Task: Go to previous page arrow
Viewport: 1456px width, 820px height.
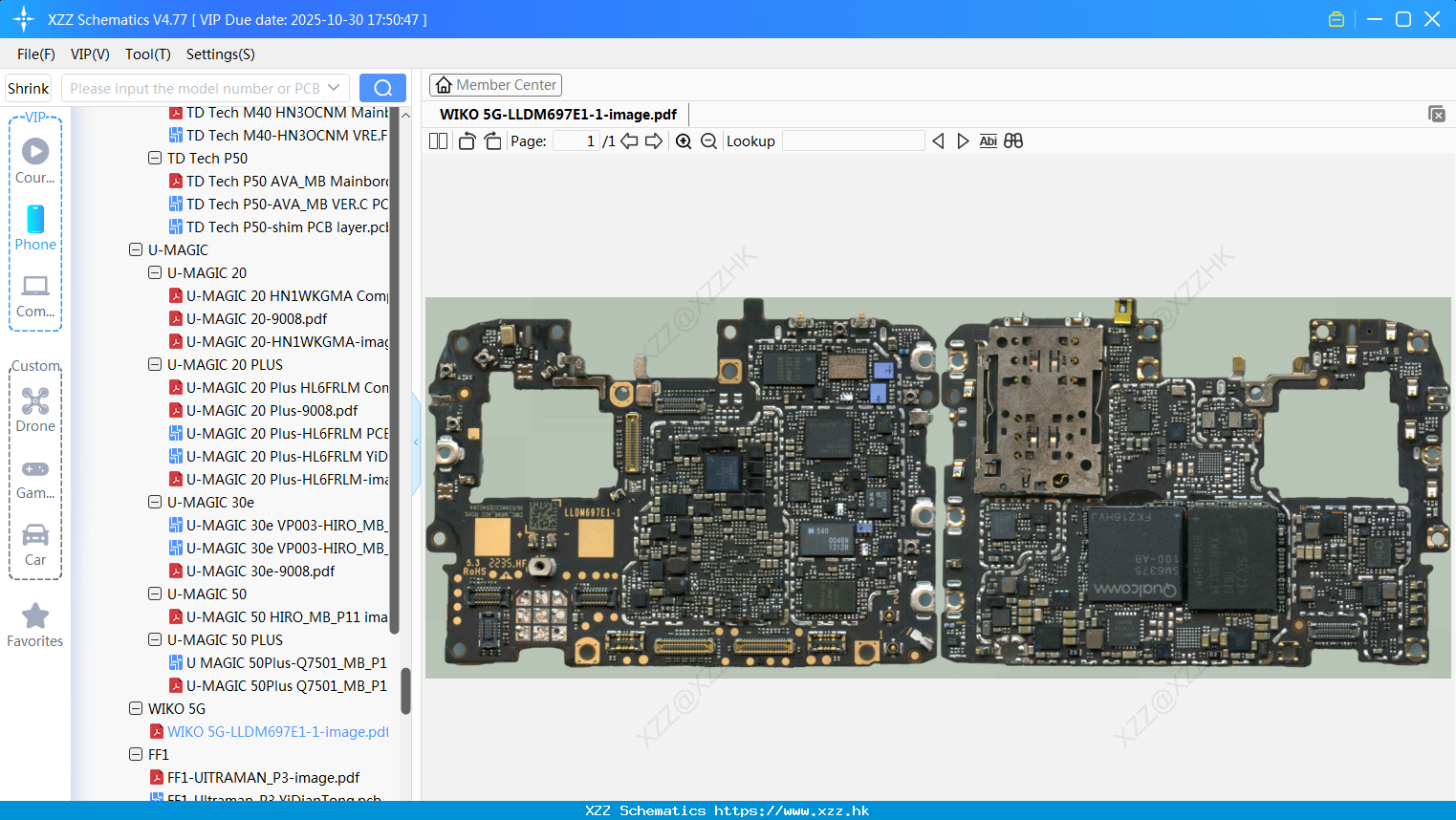Action: 629,141
